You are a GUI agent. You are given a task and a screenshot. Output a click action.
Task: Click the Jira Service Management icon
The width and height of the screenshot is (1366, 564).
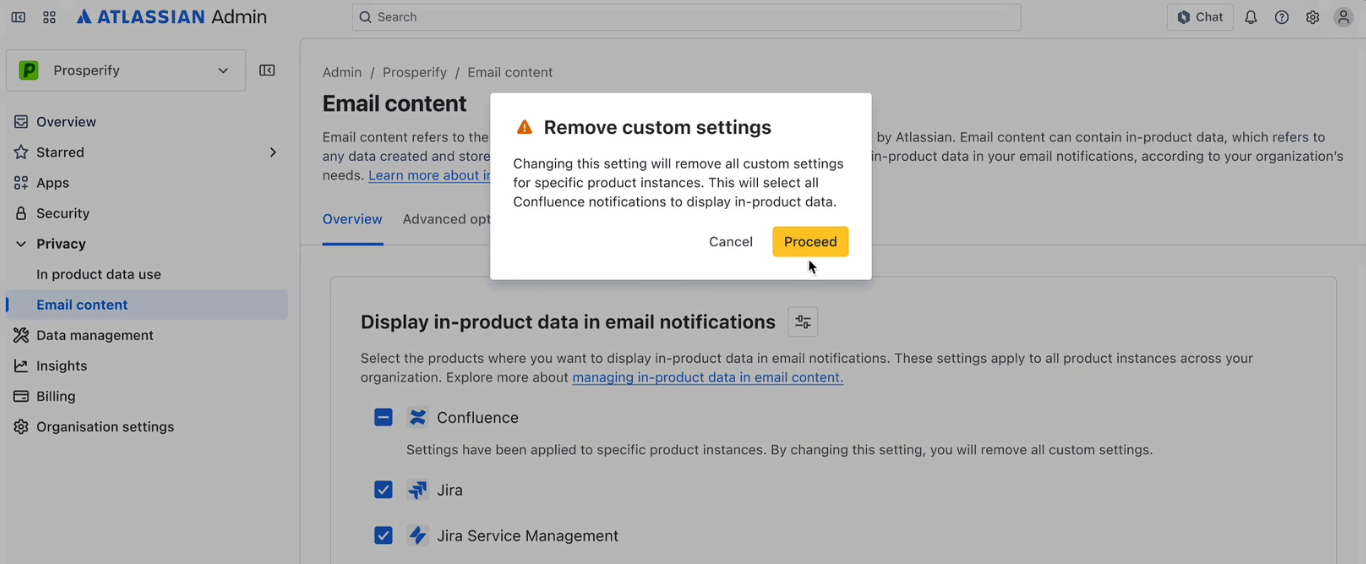pos(418,536)
